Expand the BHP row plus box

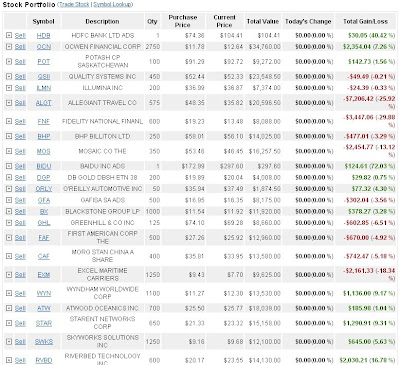point(9,136)
